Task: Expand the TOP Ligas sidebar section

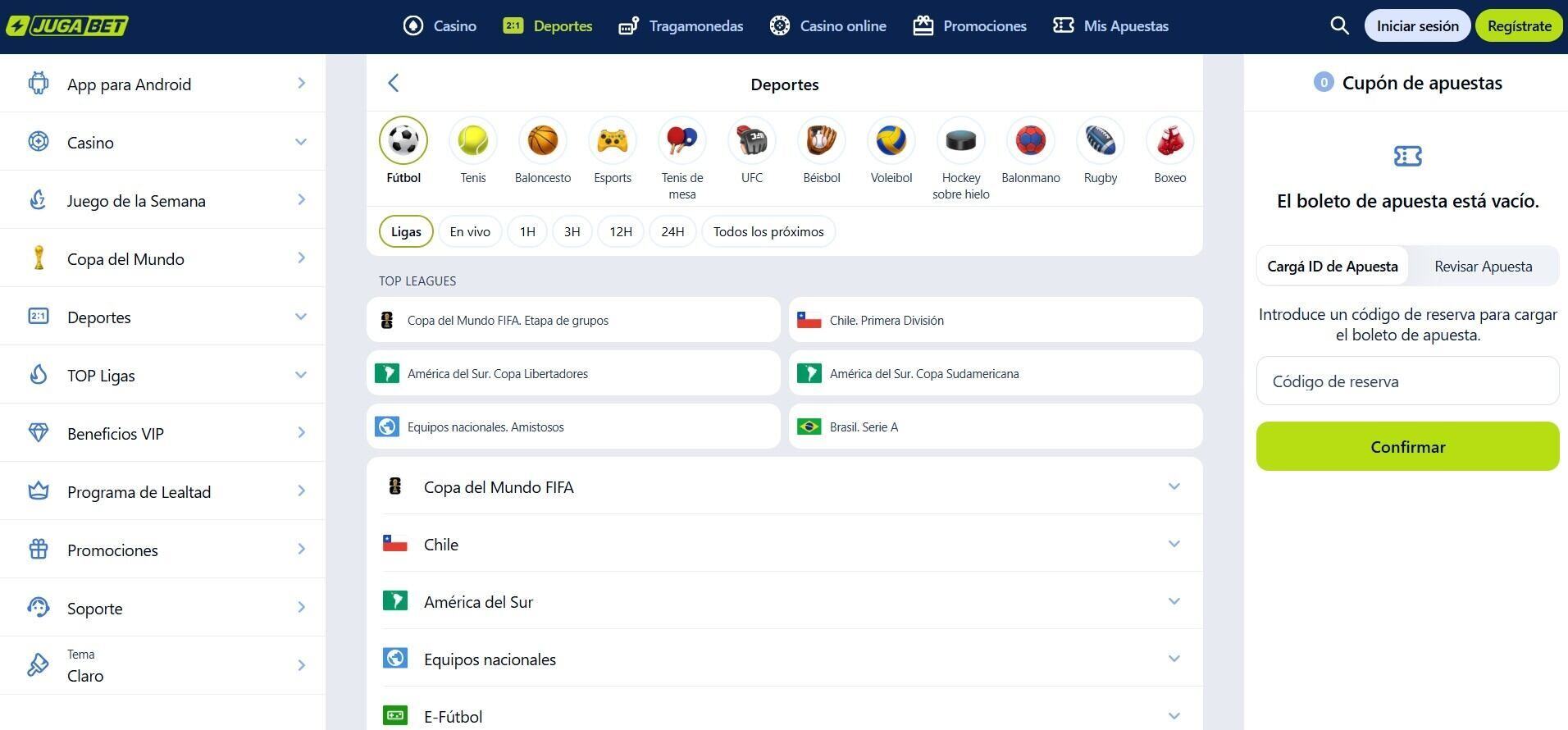Action: pos(162,375)
